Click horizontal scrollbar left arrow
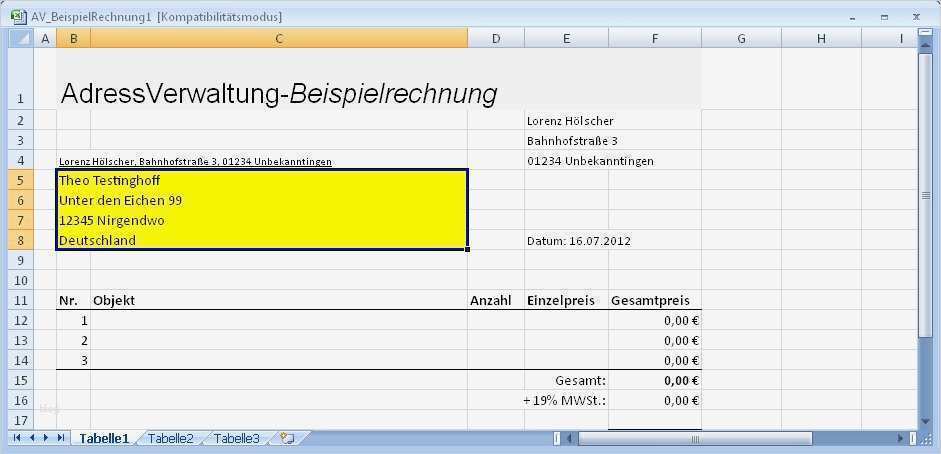Screen dimensions: 941x454 point(570,439)
